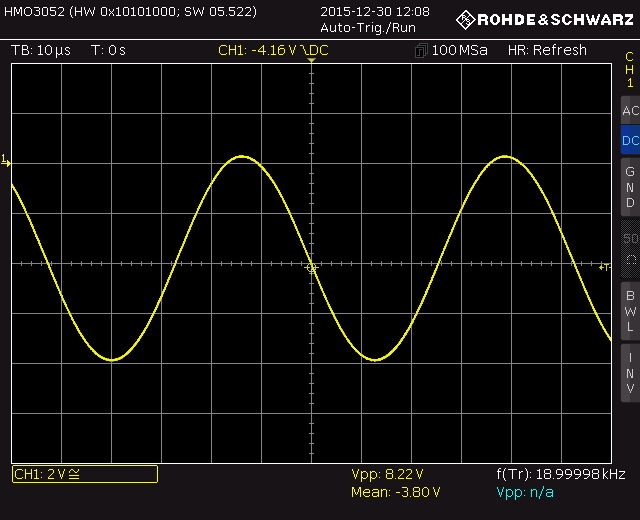Click the CH1 ground level marker arrow
The height and width of the screenshot is (520, 640).
pyautogui.click(x=6, y=160)
